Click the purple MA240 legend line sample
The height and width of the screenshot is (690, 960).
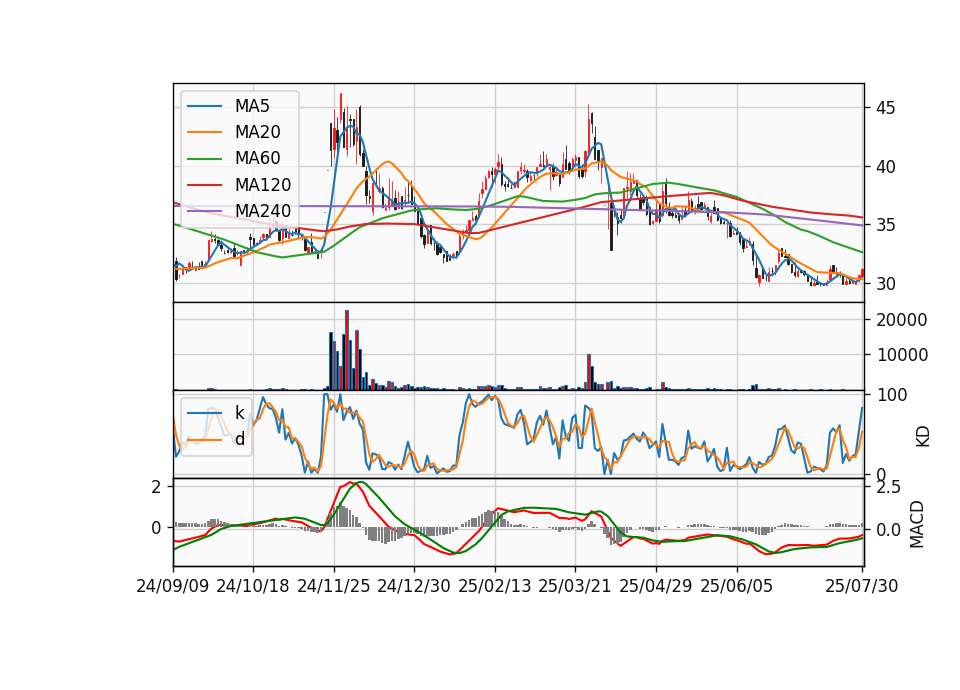coord(204,211)
